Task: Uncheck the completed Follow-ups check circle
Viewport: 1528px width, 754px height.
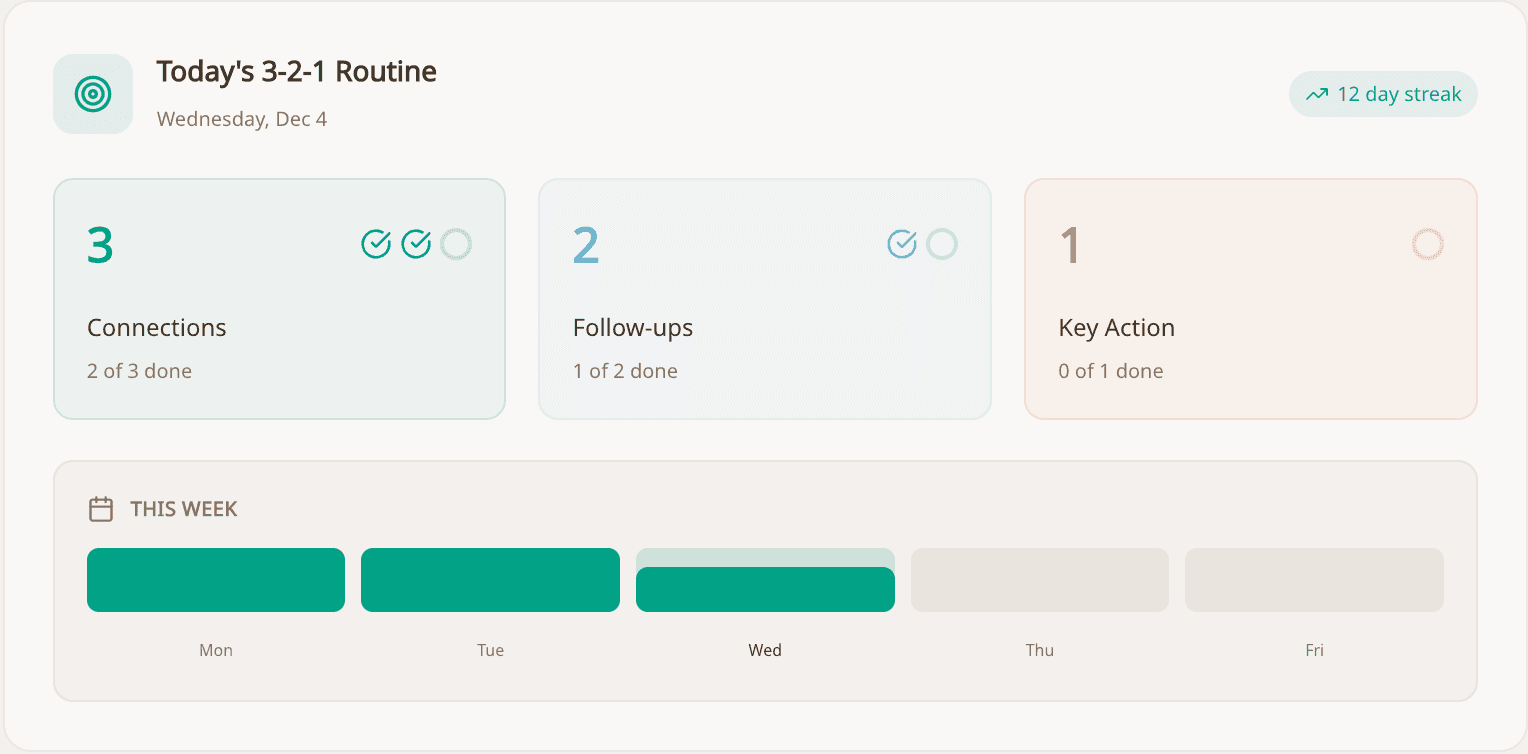Action: (x=902, y=243)
